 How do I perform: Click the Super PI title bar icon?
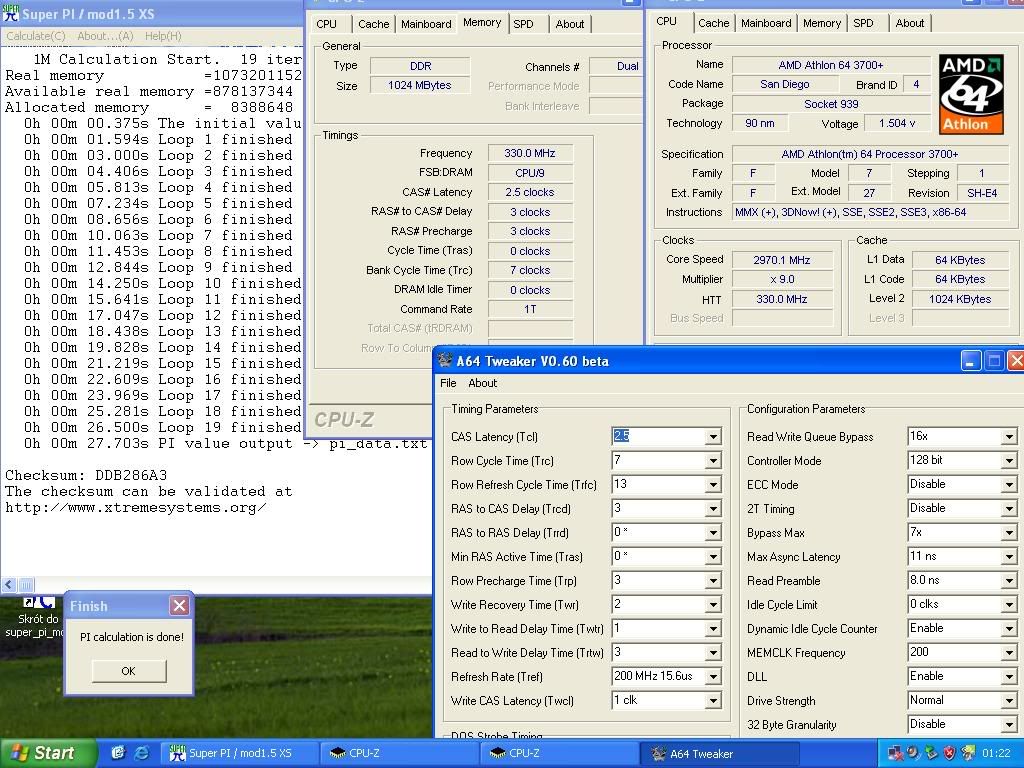coord(11,13)
